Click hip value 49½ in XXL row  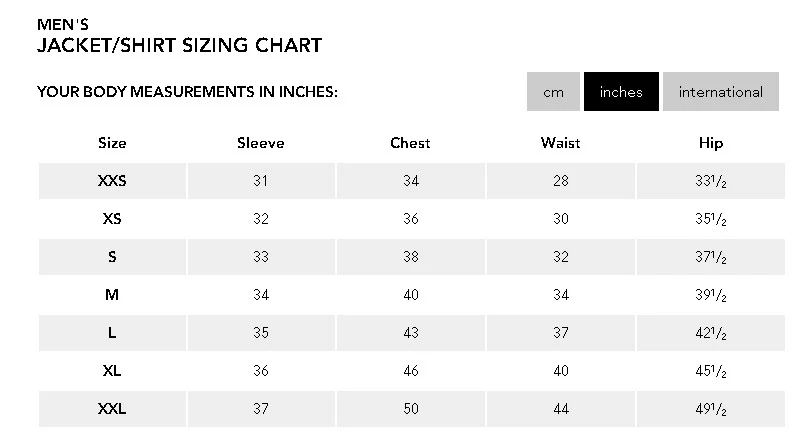click(x=711, y=409)
